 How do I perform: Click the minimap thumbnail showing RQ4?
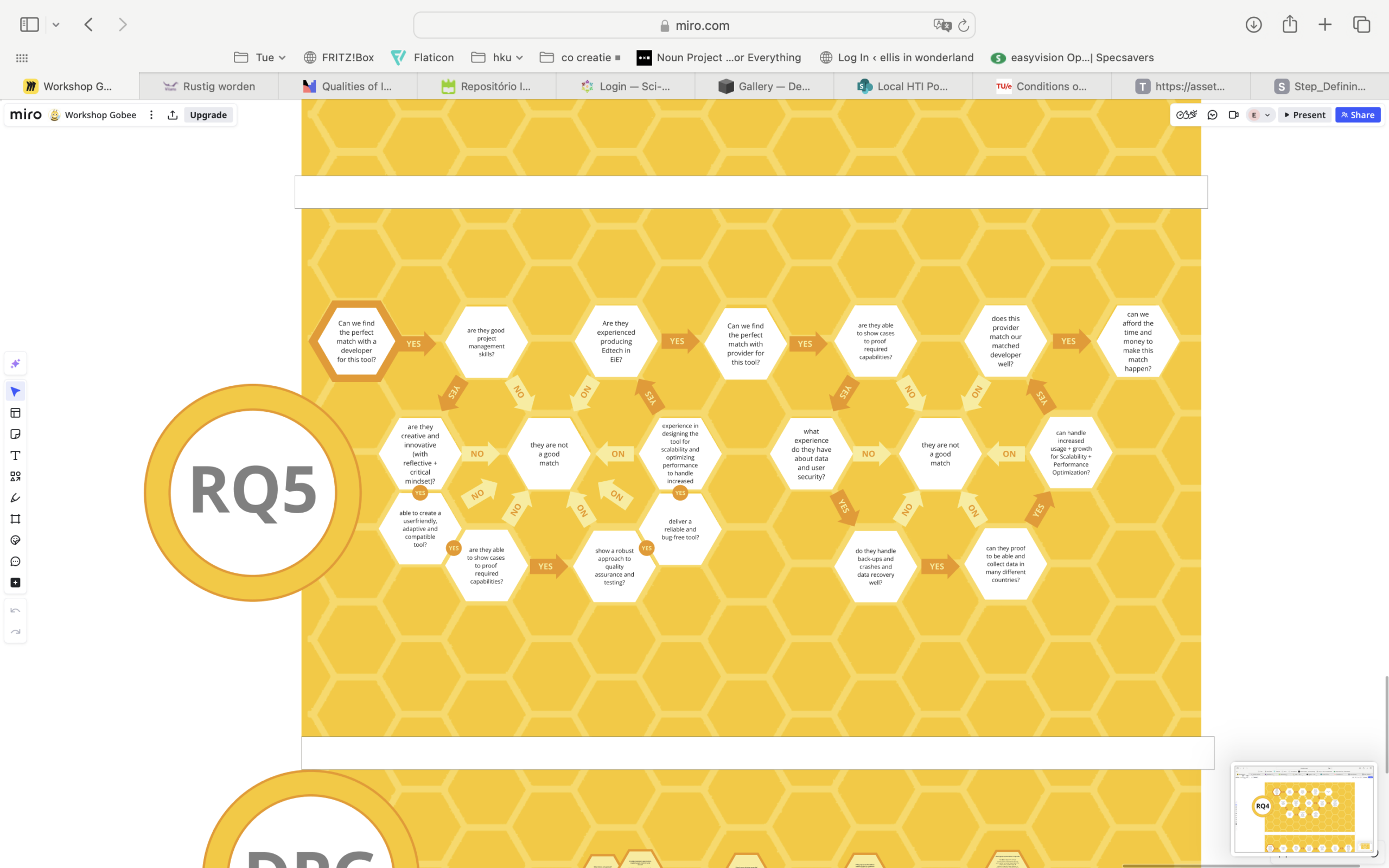coord(1303,808)
